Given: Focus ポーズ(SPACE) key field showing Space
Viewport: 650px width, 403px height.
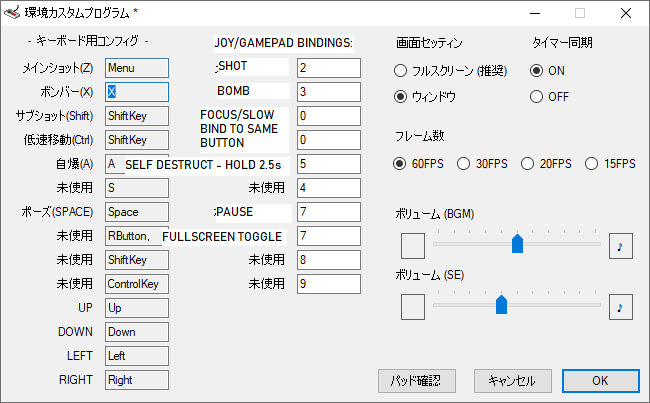Looking at the screenshot, I should (137, 212).
